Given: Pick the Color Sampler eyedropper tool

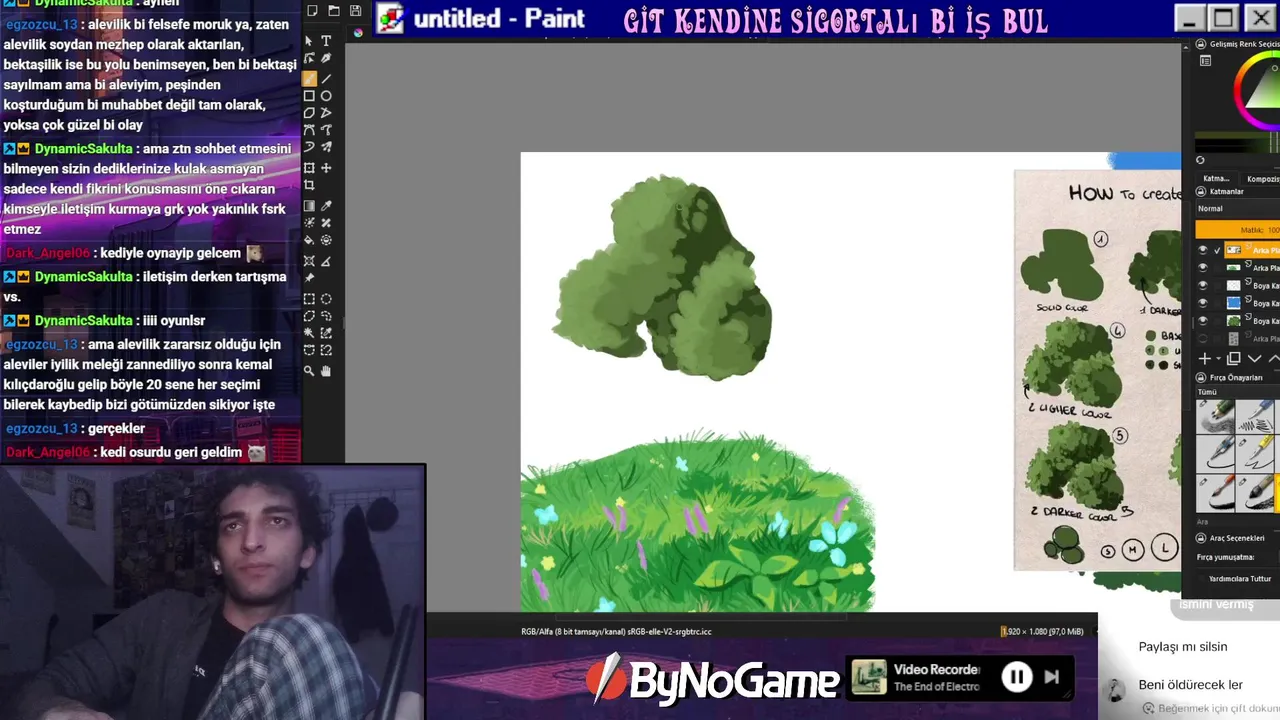Looking at the screenshot, I should pos(326,206).
